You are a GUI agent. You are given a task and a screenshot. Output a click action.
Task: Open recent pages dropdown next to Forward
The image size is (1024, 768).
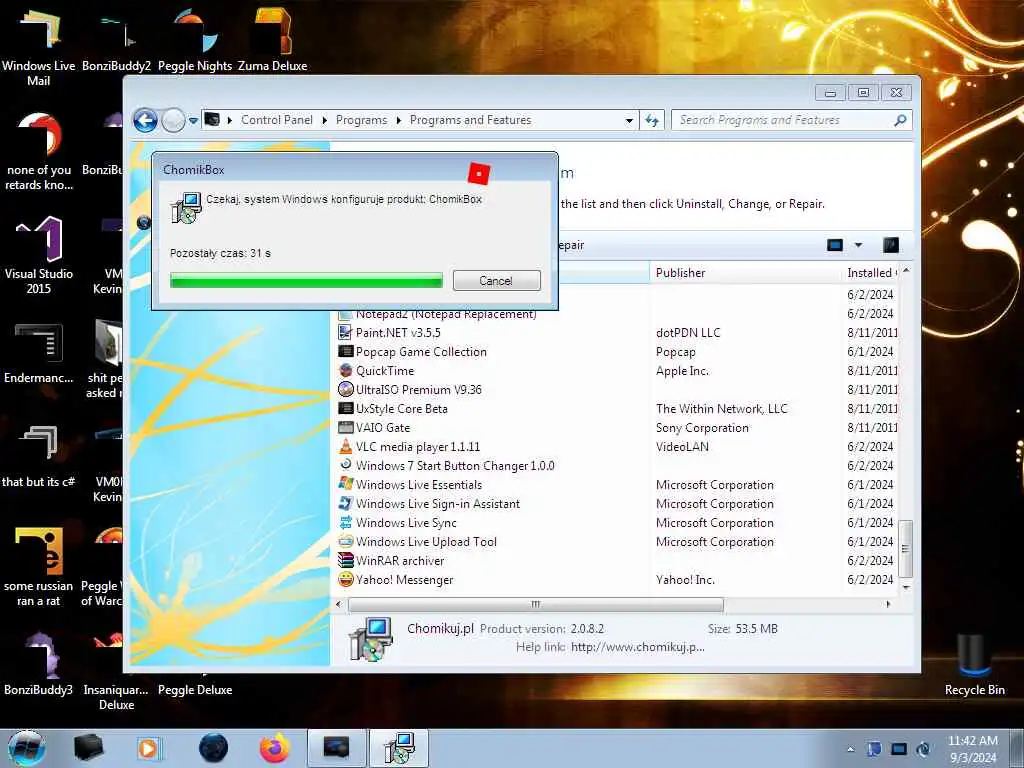coord(193,120)
